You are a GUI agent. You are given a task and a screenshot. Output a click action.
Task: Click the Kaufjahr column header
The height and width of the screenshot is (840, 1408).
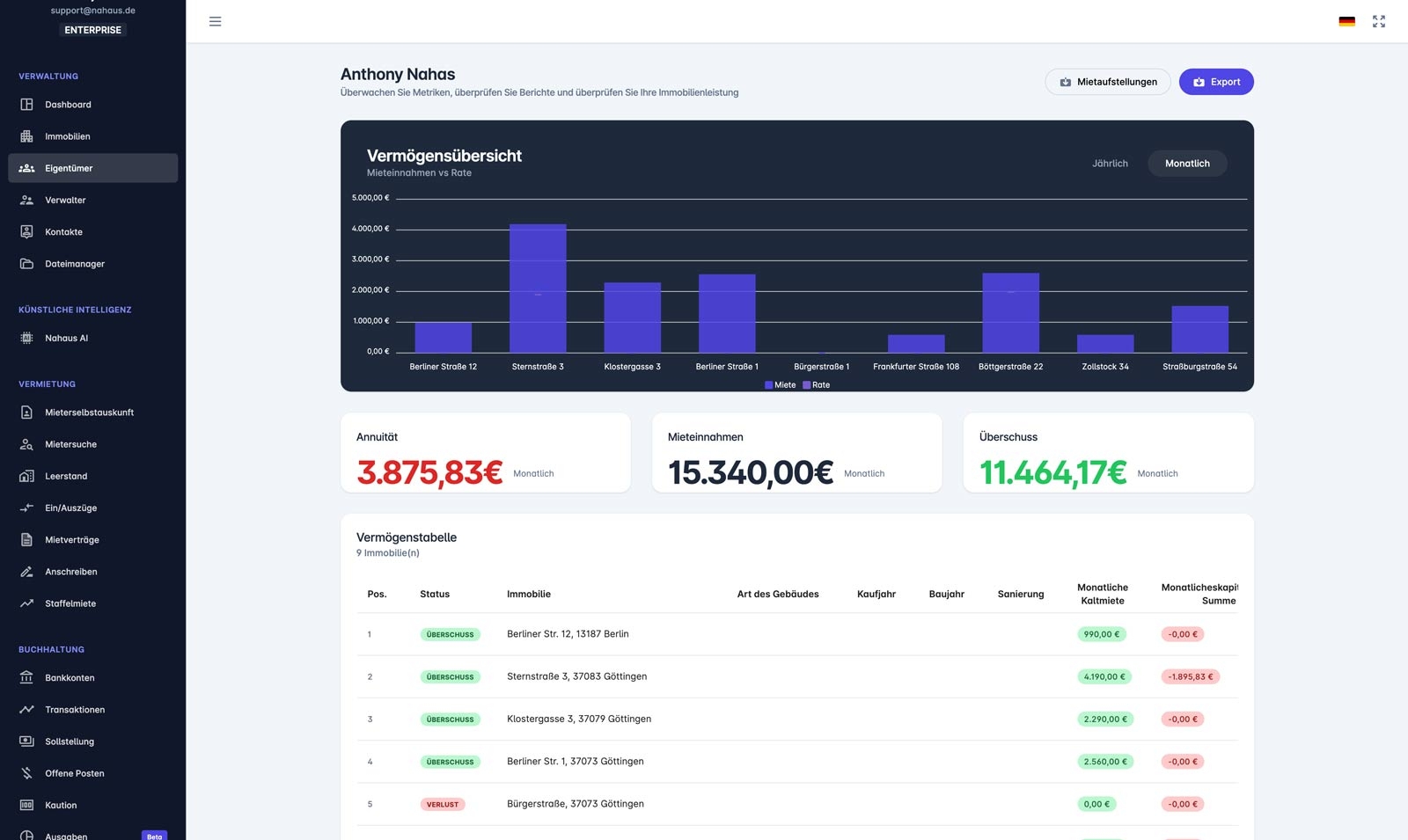click(876, 595)
